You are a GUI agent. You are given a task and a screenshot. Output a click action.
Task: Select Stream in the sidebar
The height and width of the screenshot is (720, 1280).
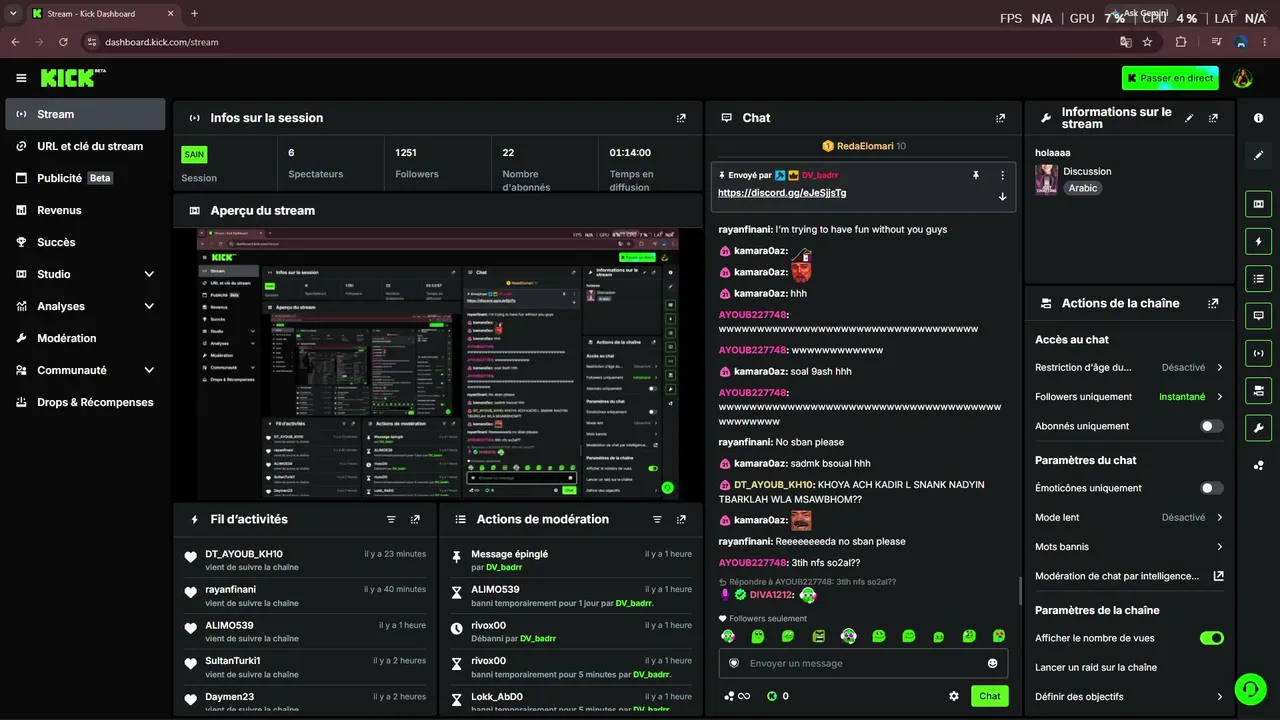coord(85,114)
